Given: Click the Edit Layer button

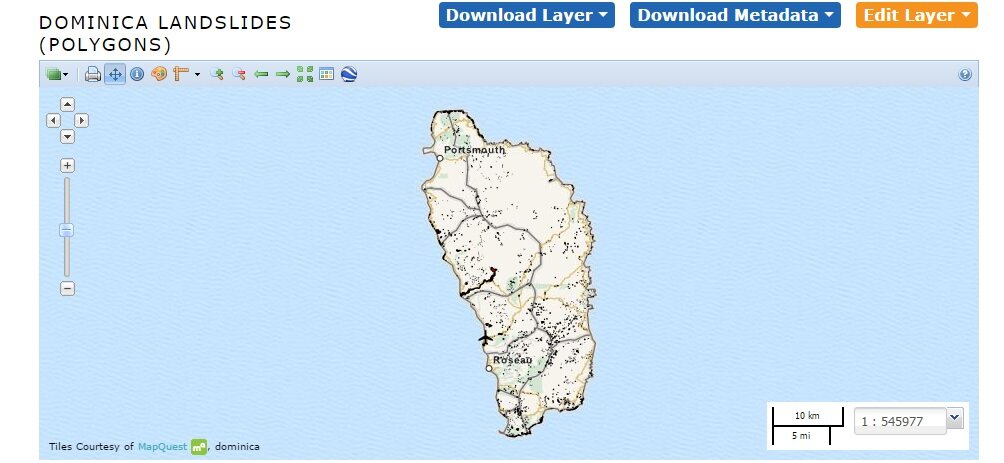Looking at the screenshot, I should [x=915, y=15].
